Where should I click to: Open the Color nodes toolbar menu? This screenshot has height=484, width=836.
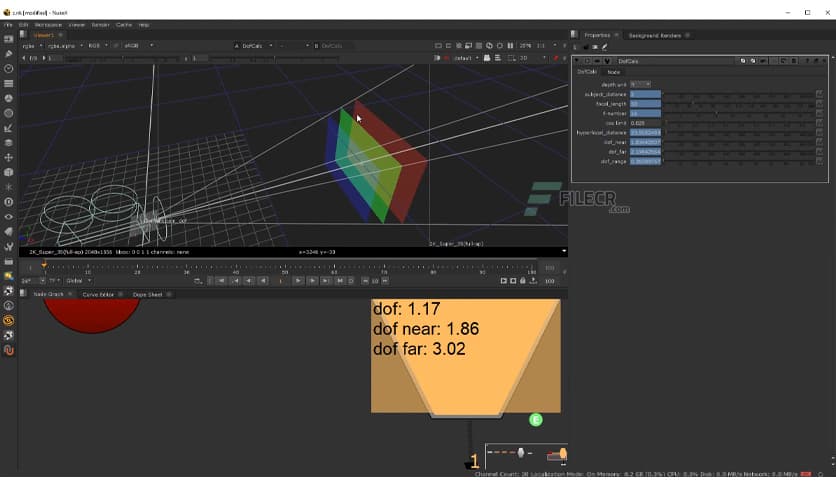click(x=9, y=99)
